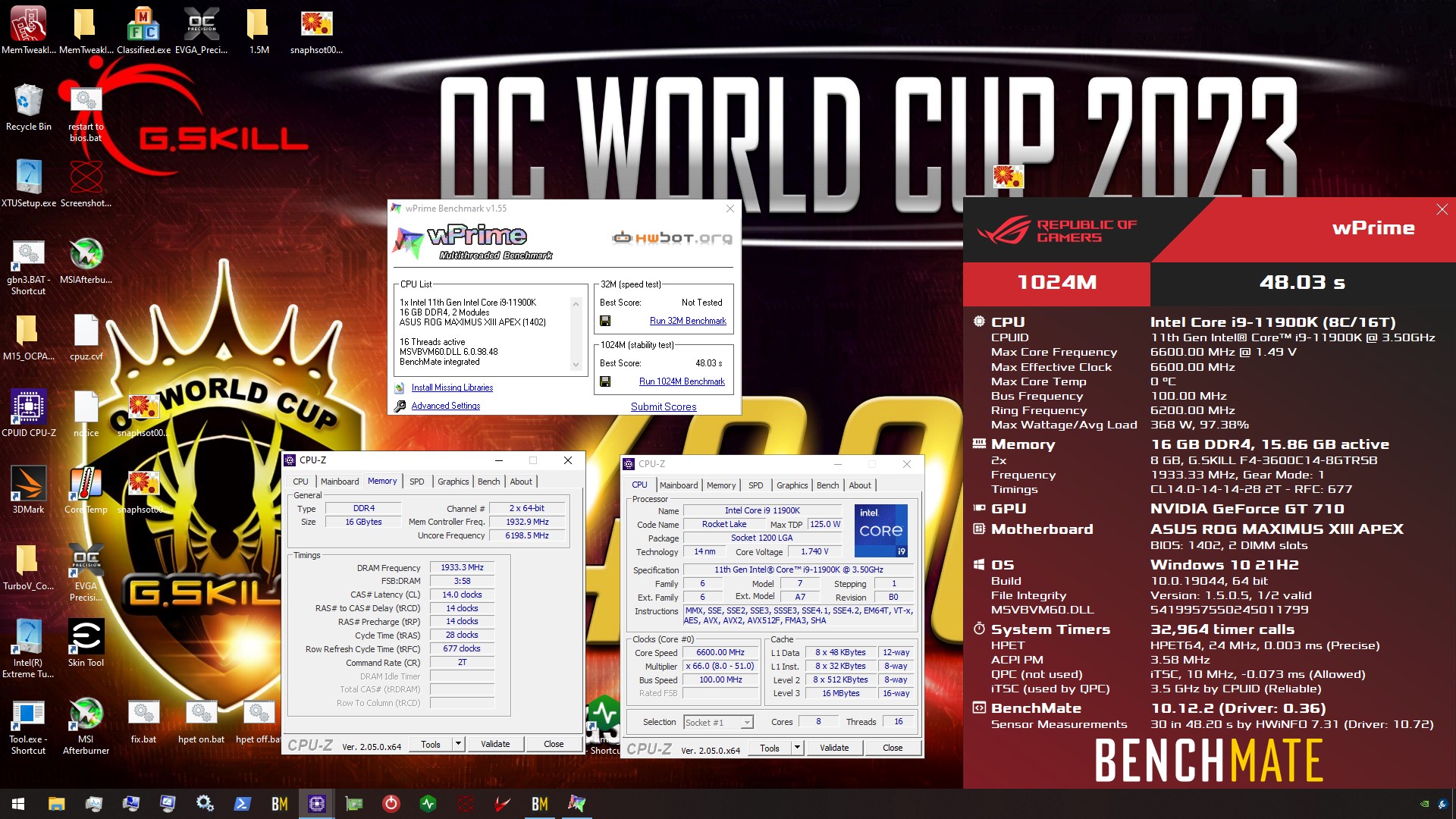Click Close button in left CPU-Z window
This screenshot has height=819, width=1456.
[x=554, y=744]
